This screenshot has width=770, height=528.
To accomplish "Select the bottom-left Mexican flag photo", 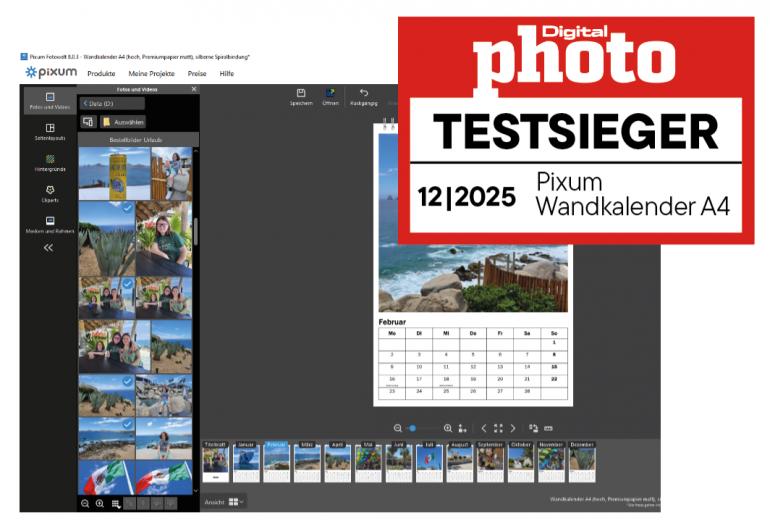I will [x=106, y=477].
